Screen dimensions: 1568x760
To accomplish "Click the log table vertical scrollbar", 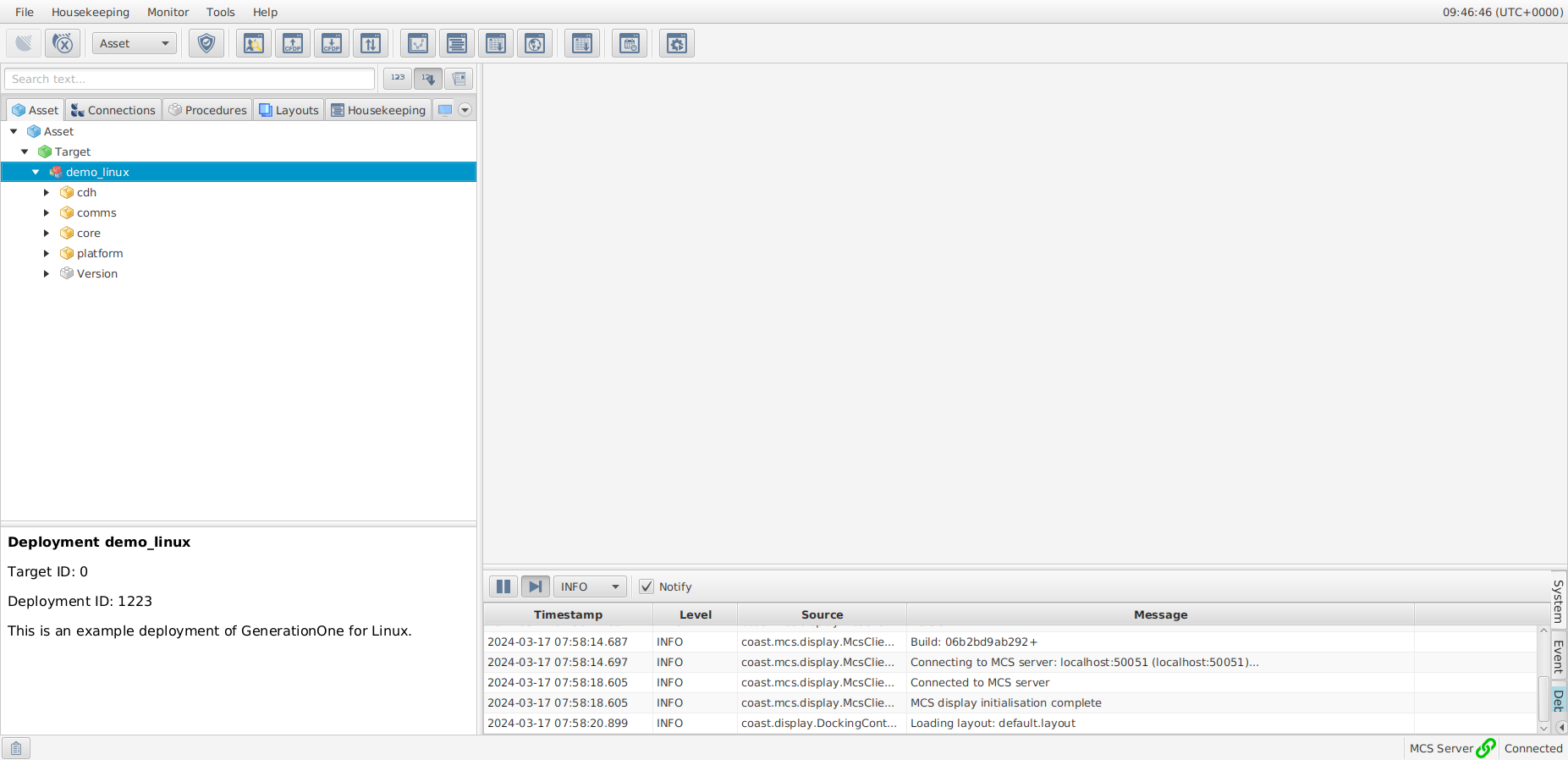I will click(x=1543, y=699).
